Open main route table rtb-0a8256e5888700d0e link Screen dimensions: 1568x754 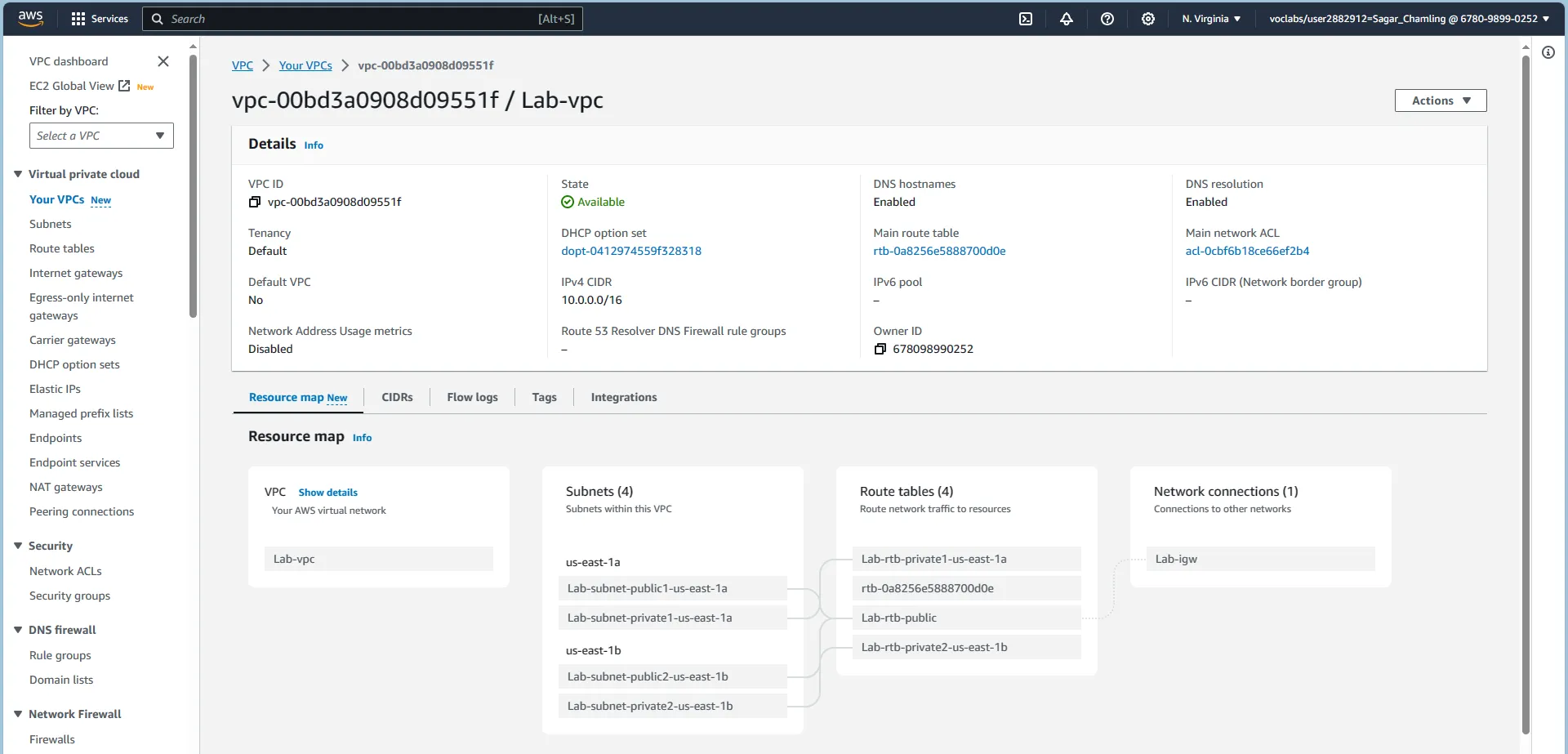939,251
